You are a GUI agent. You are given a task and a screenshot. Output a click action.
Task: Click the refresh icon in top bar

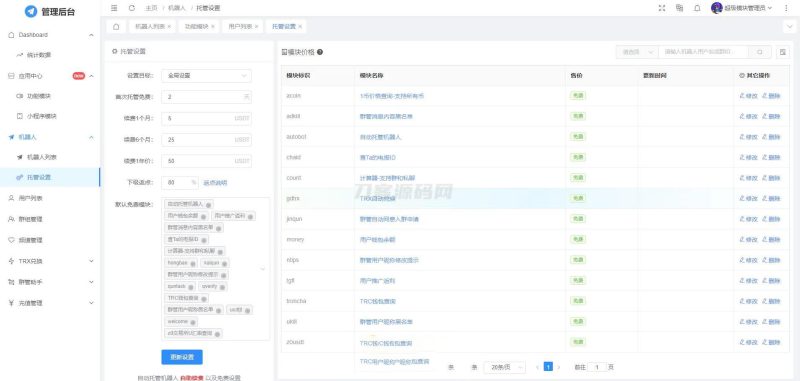[x=132, y=8]
